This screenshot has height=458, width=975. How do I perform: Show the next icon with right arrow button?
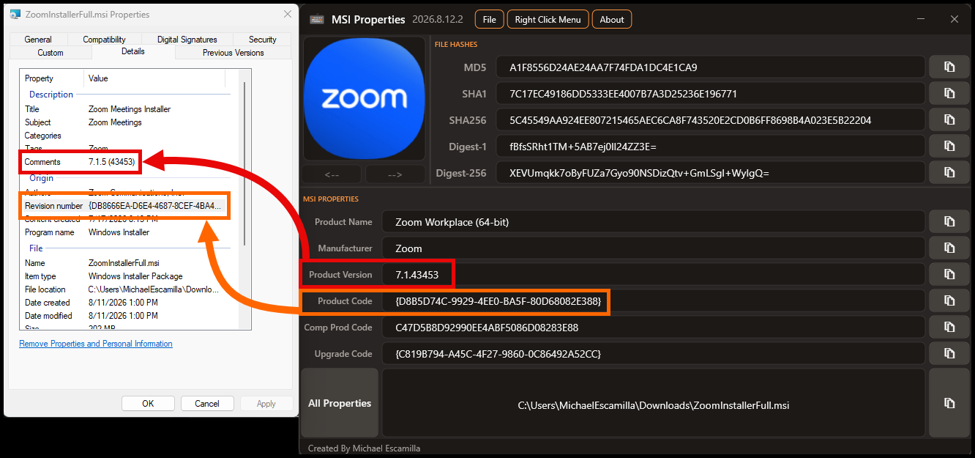395,174
